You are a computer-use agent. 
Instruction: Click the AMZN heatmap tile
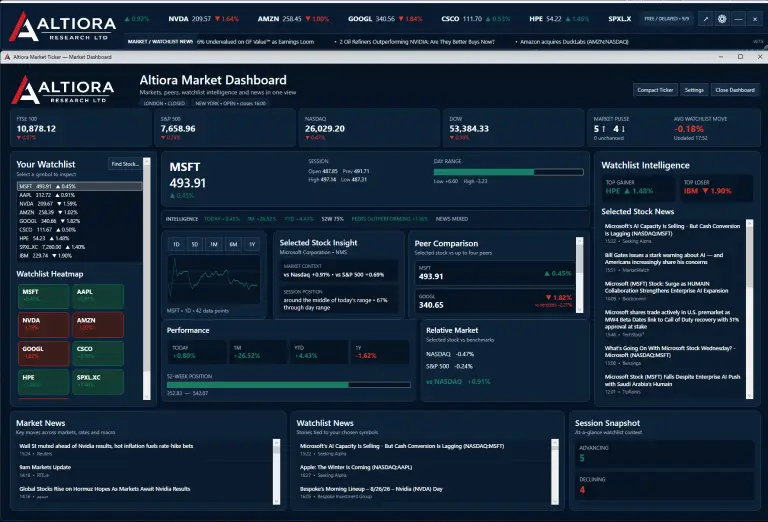click(98, 325)
